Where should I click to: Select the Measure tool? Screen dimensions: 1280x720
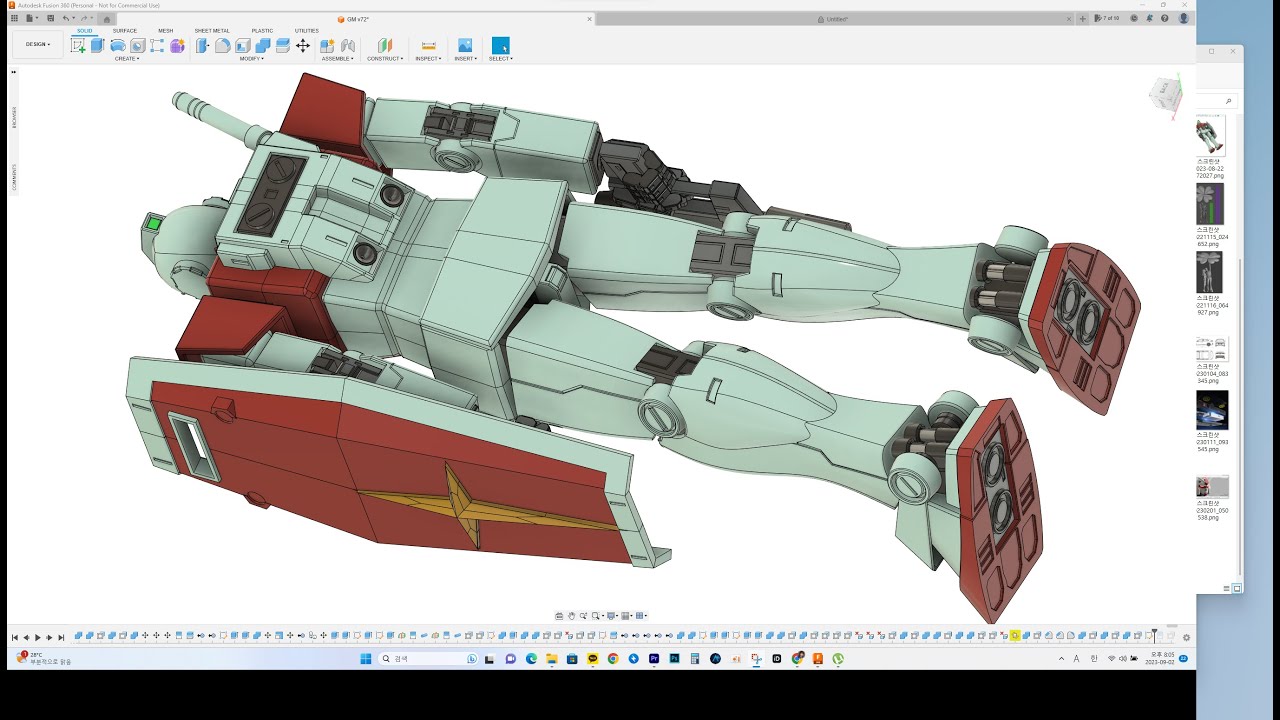(x=428, y=45)
